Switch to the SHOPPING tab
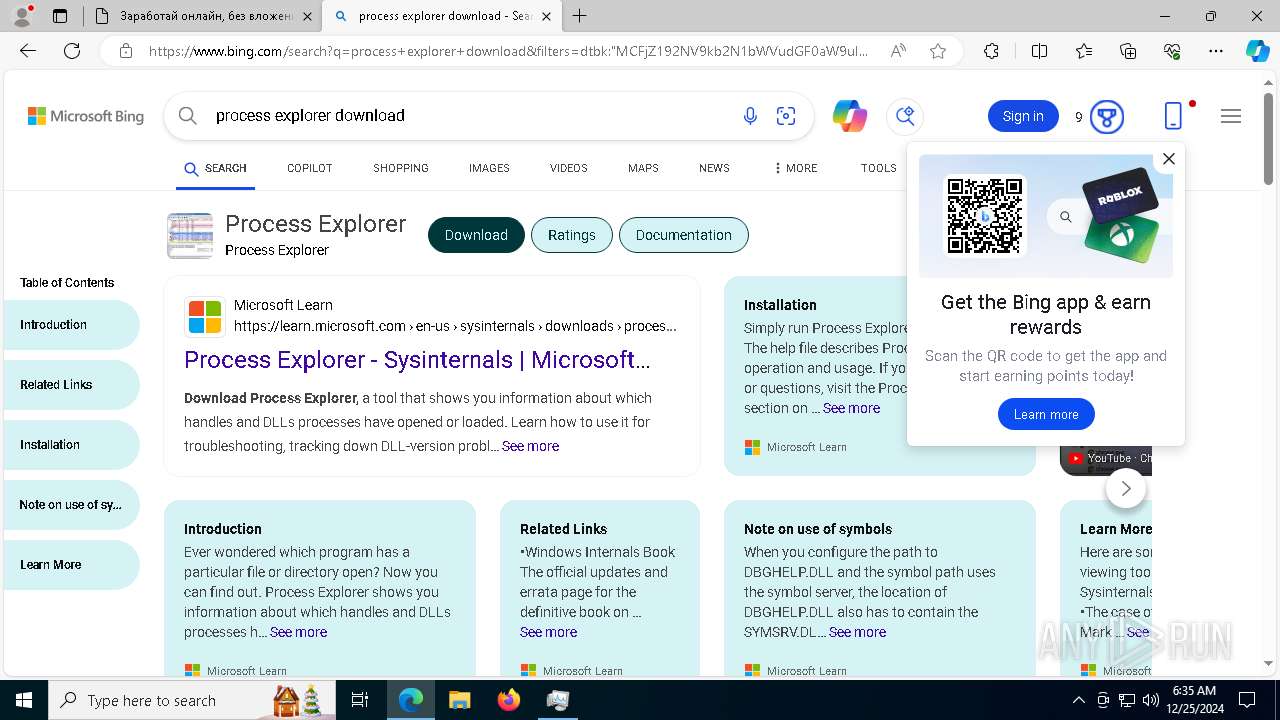Viewport: 1280px width, 720px height. (x=401, y=168)
